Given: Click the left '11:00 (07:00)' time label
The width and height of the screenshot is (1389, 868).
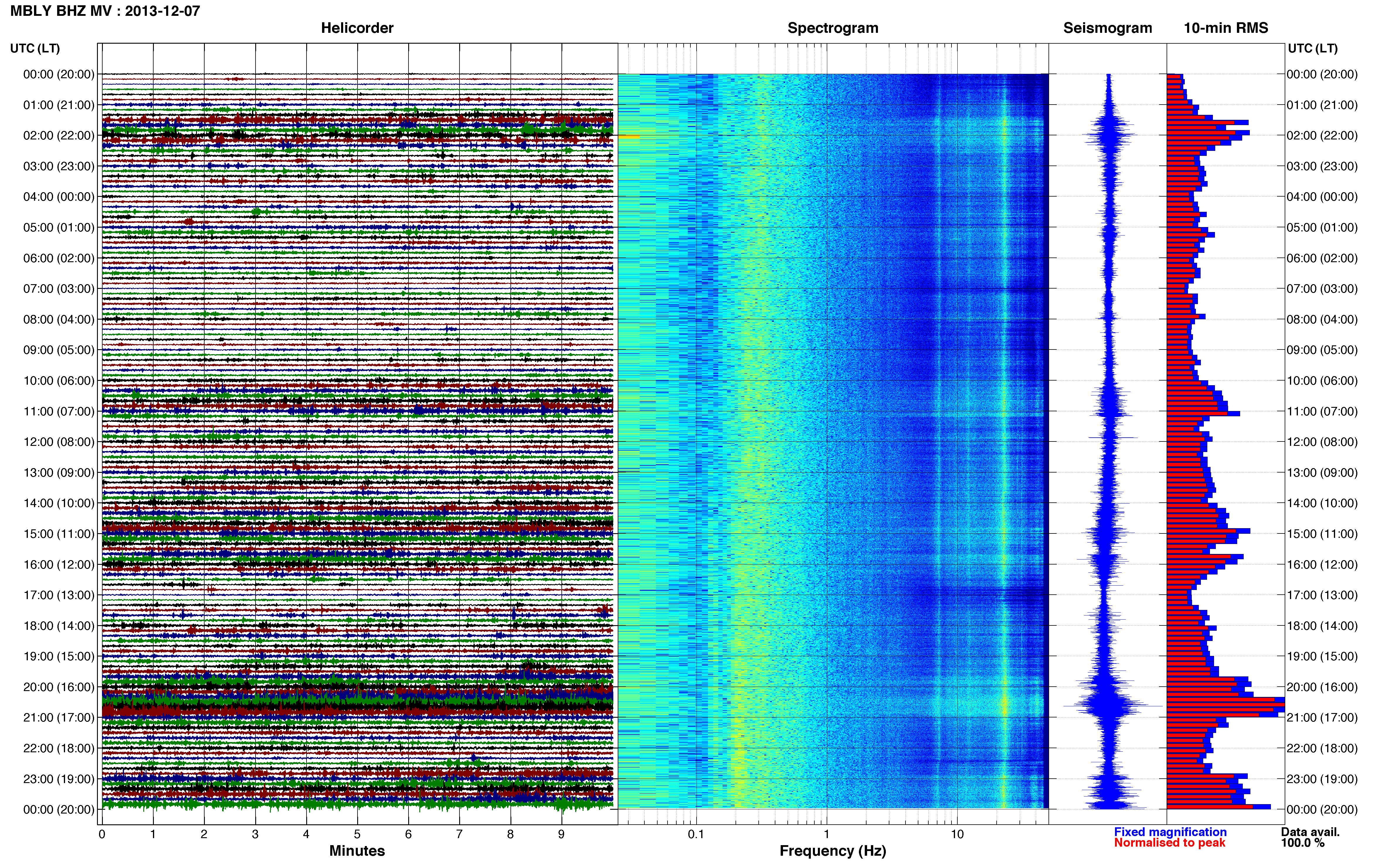Looking at the screenshot, I should tap(59, 411).
